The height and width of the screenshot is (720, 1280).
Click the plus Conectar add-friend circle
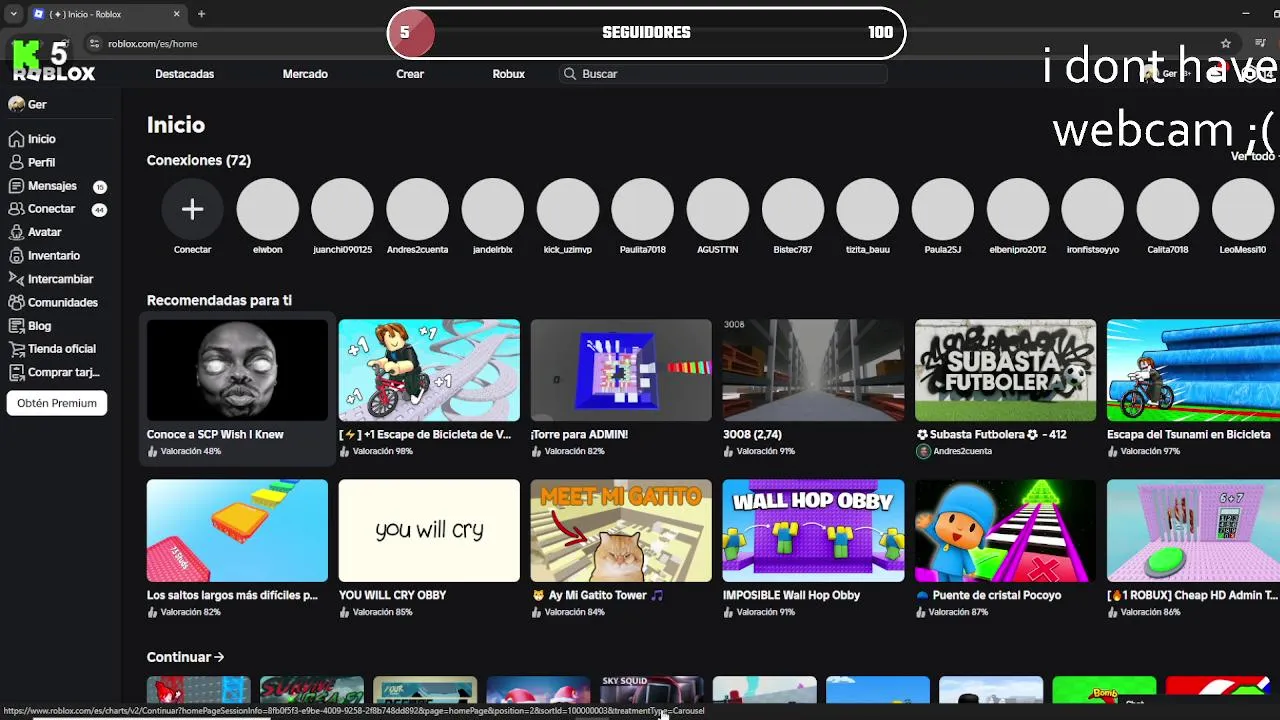pyautogui.click(x=192, y=209)
